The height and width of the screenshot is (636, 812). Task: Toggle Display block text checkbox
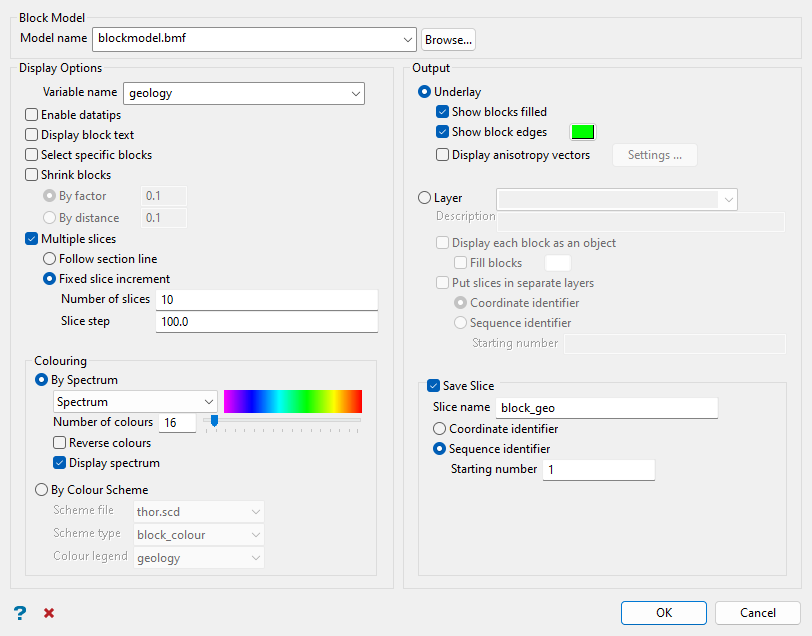point(32,135)
